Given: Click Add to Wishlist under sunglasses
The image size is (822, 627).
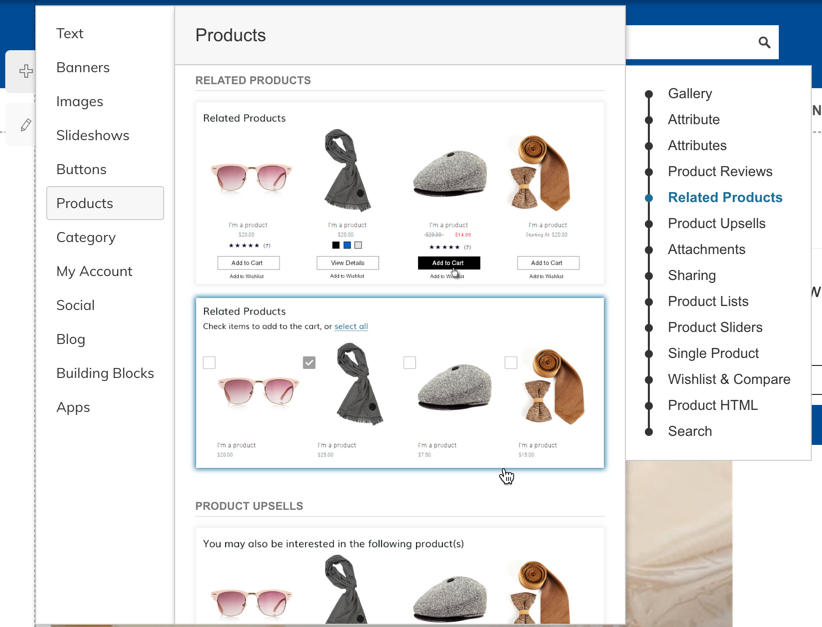Looking at the screenshot, I should pyautogui.click(x=247, y=276).
